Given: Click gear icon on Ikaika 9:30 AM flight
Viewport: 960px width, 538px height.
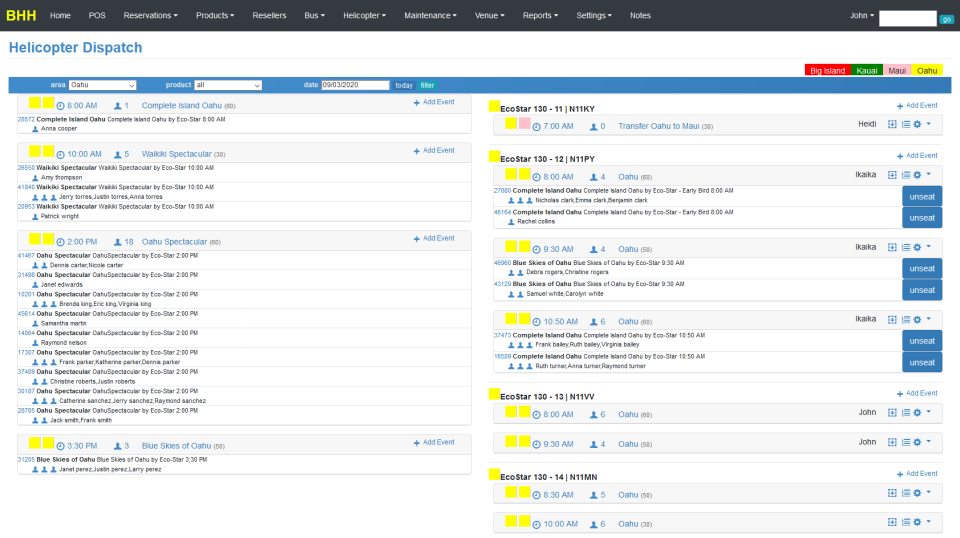Looking at the screenshot, I should click(917, 247).
